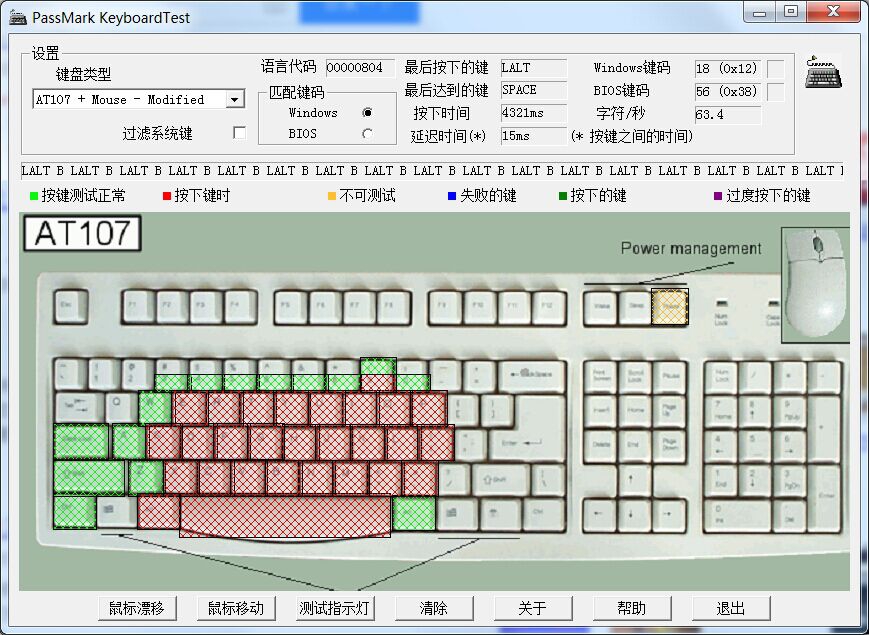Click the Scroll Lock key on the keyboard image
Viewport: 869px width, 635px height.
(x=635, y=378)
